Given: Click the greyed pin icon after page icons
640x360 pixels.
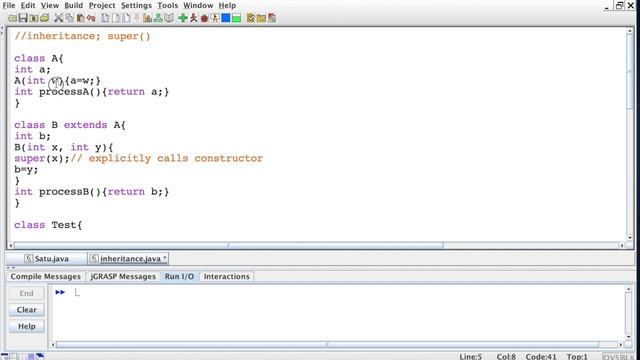Looking at the screenshot, I should [137, 18].
